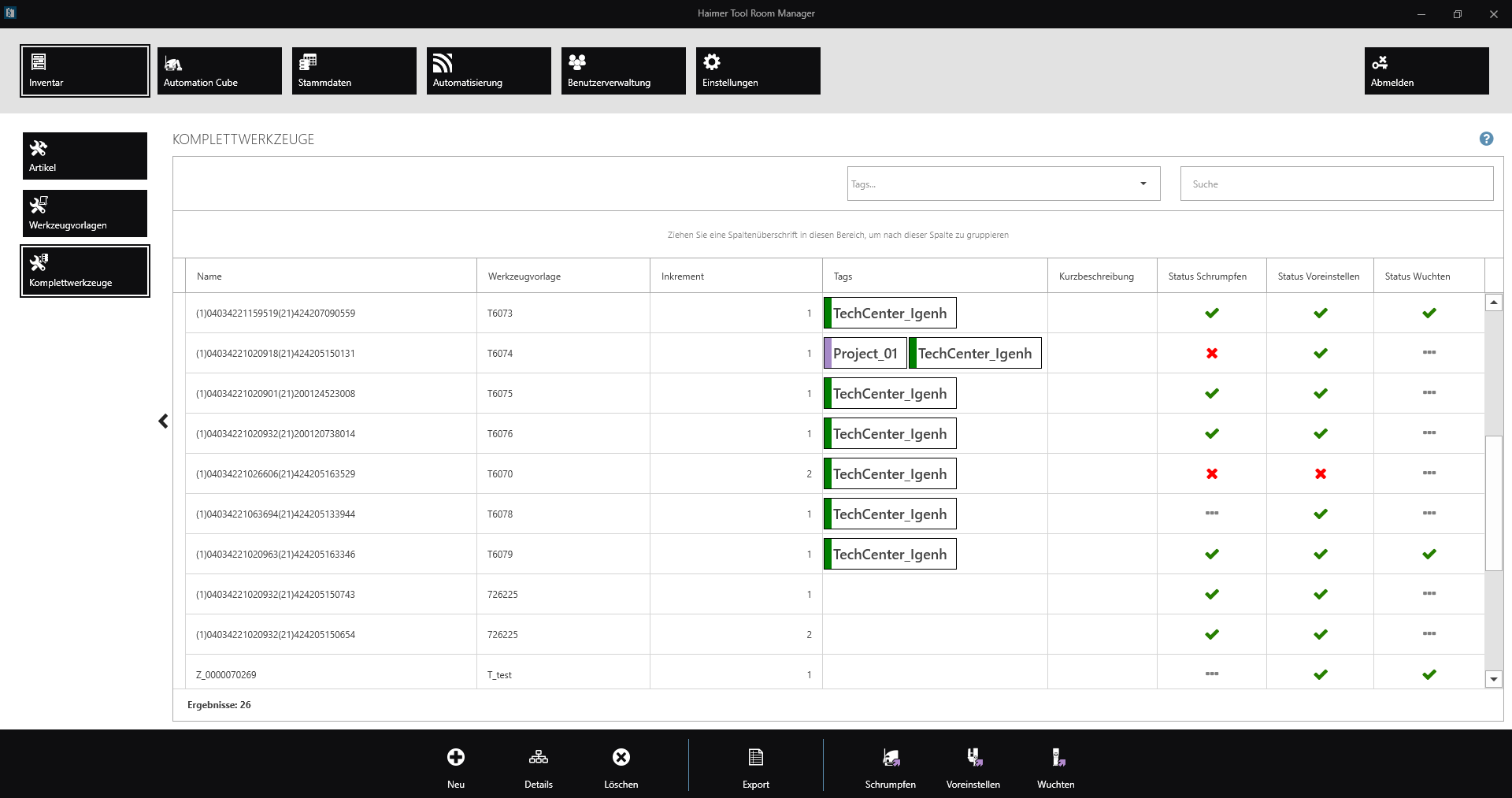The width and height of the screenshot is (1512, 798).
Task: Open the Automation Cube module
Action: point(220,71)
